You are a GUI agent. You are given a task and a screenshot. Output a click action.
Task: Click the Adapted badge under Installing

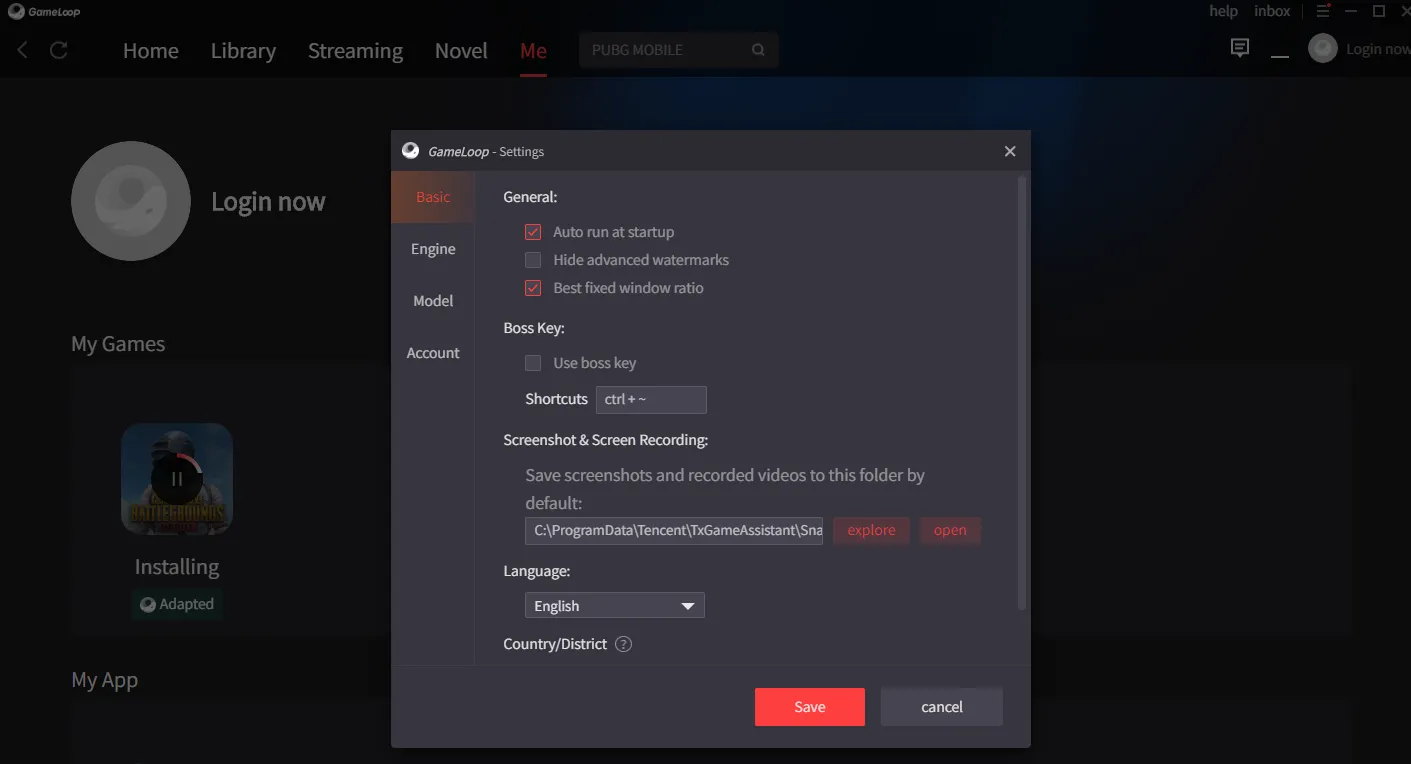pos(177,604)
